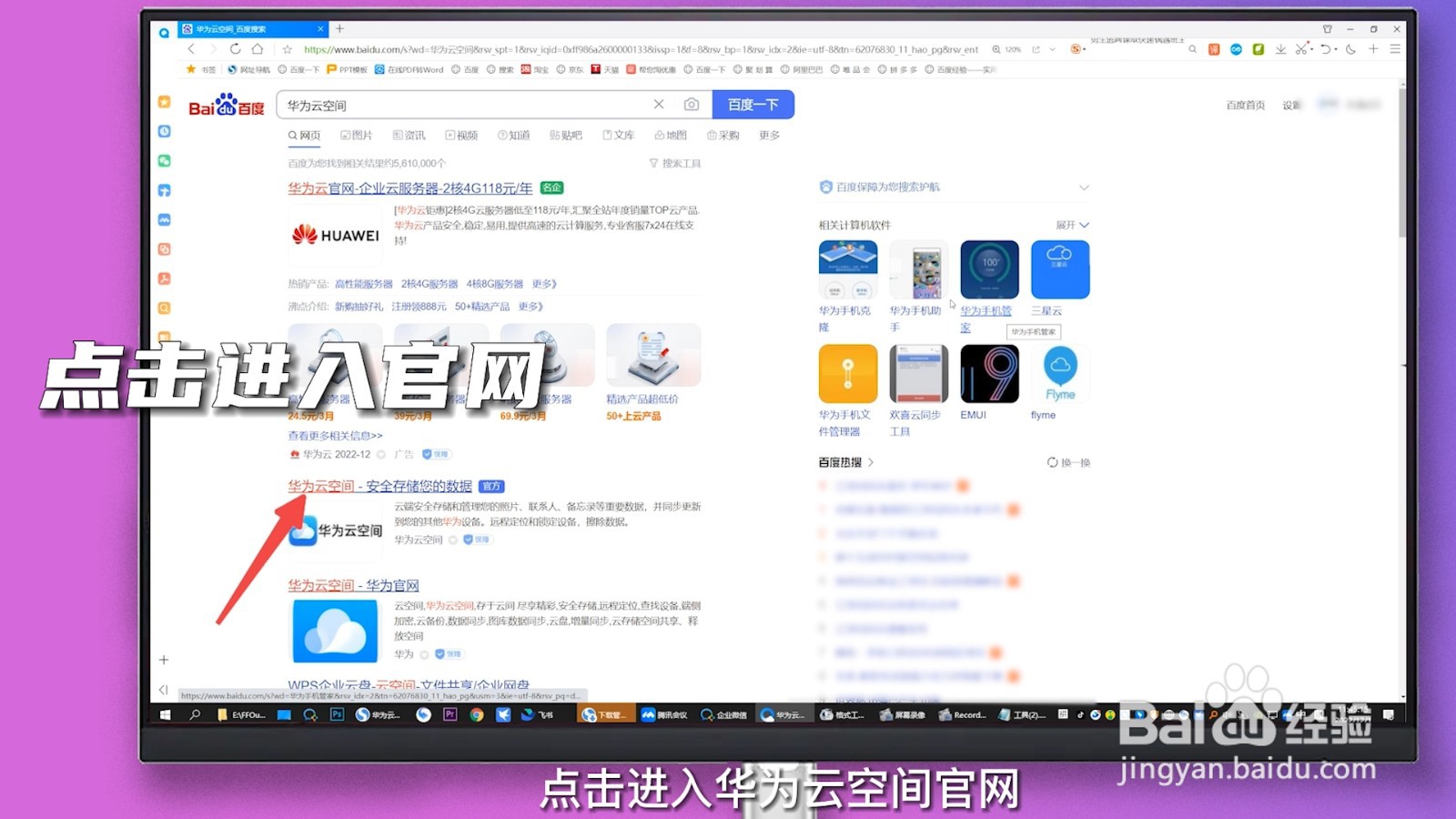Screen dimensions: 1456x819
Task: Collapse the browser sidebar with the arrow icon
Action: (164, 690)
